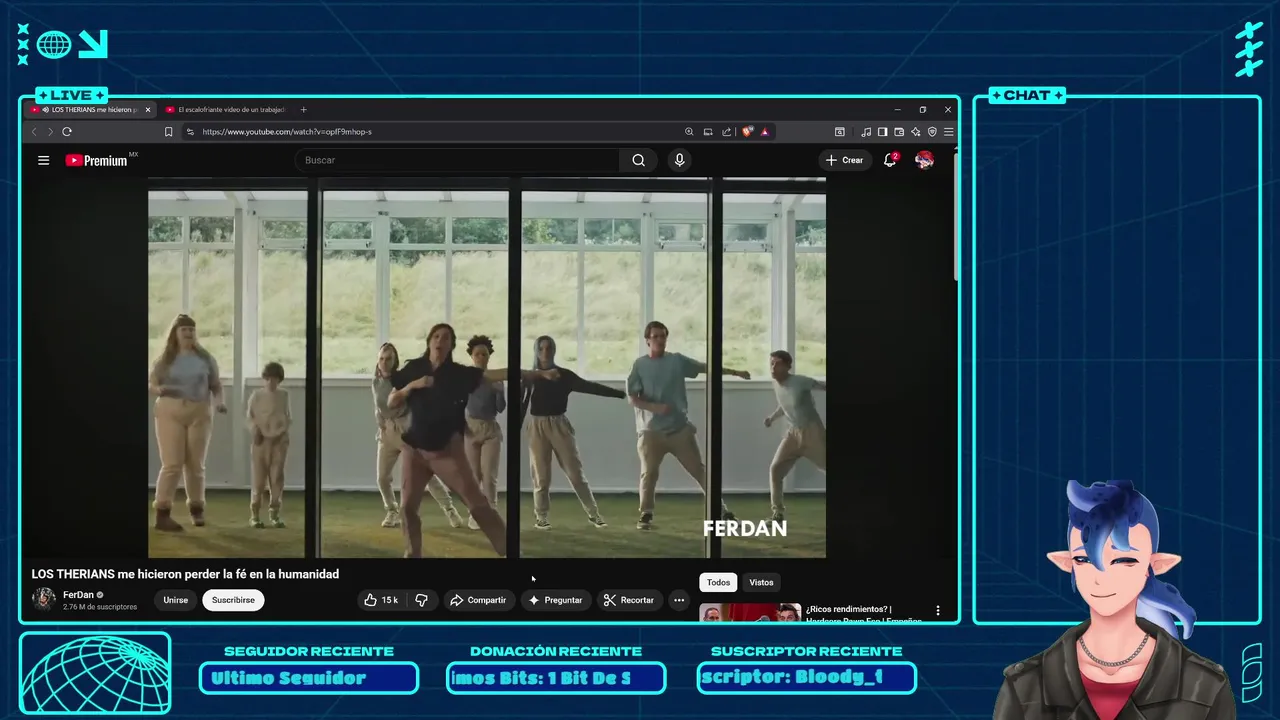Click the Unirse join button
Screen dimensions: 1280x720
[x=176, y=600]
